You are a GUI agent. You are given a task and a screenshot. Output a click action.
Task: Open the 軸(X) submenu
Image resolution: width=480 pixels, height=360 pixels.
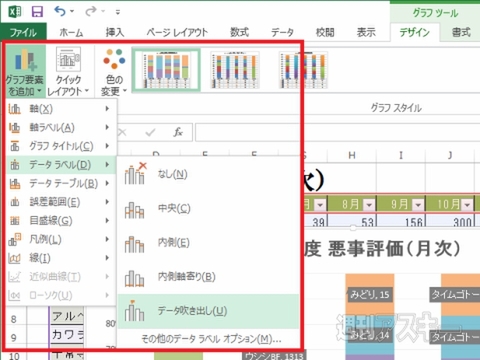[61, 109]
